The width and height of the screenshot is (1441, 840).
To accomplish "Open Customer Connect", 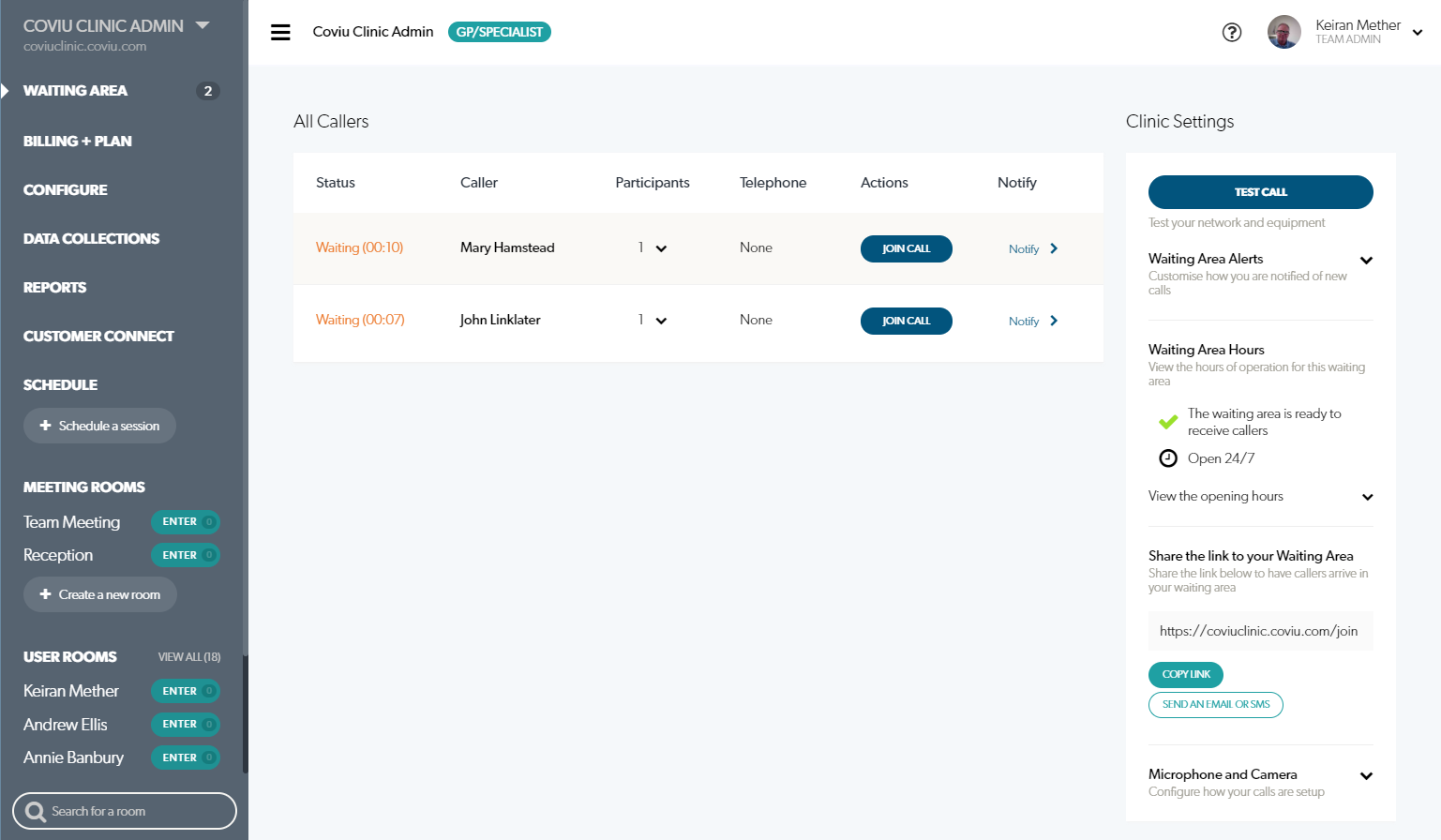I will coord(98,336).
